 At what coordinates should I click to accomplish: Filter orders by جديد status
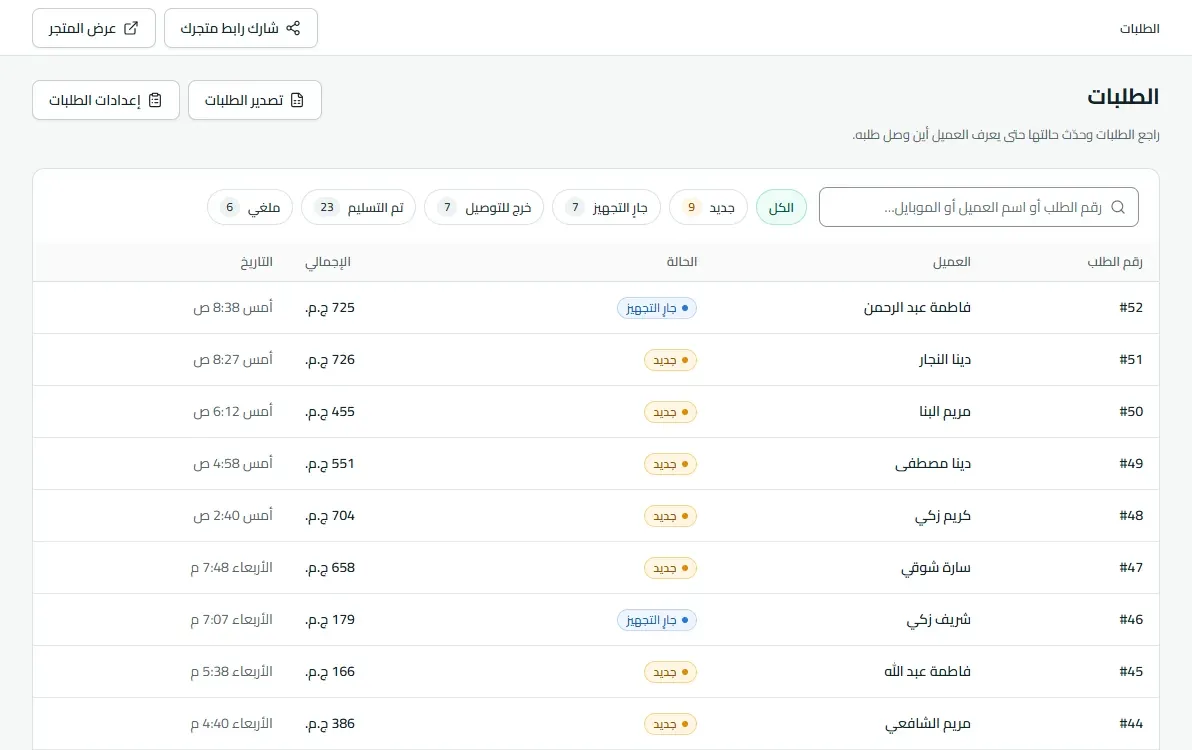tap(708, 207)
